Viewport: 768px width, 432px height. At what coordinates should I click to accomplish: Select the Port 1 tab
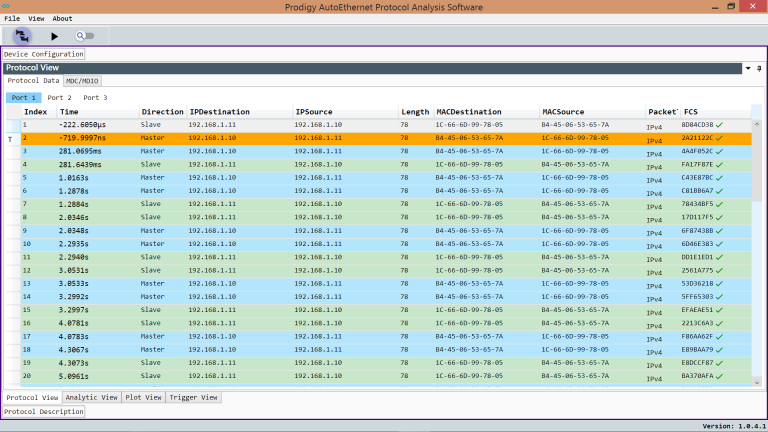tap(24, 97)
